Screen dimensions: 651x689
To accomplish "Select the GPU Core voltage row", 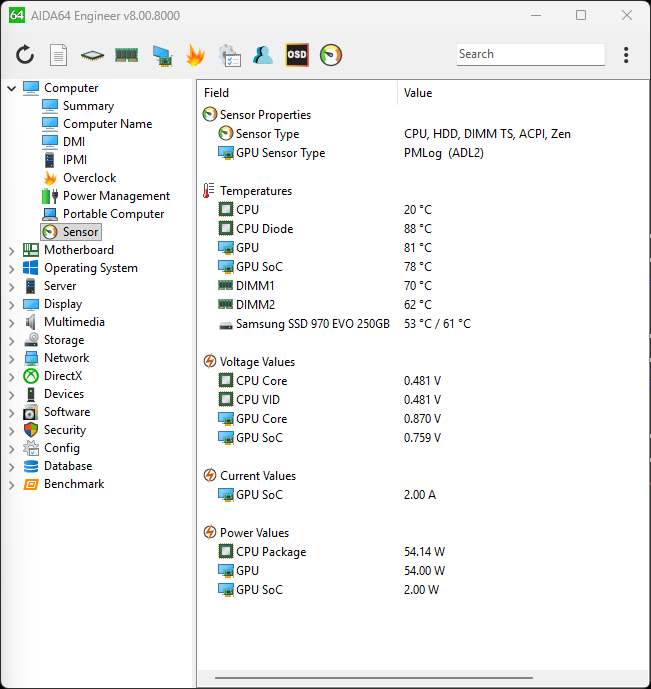I will (423, 419).
